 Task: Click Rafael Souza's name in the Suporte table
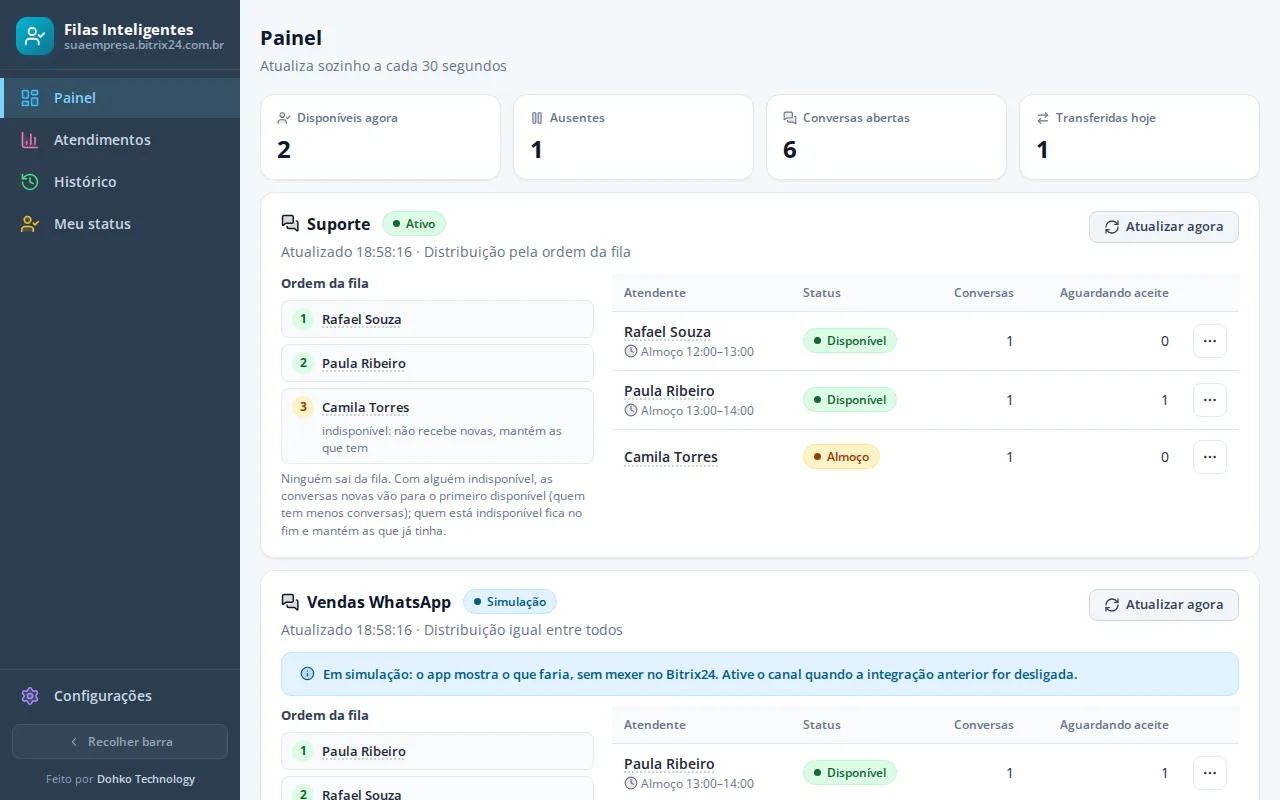click(667, 332)
